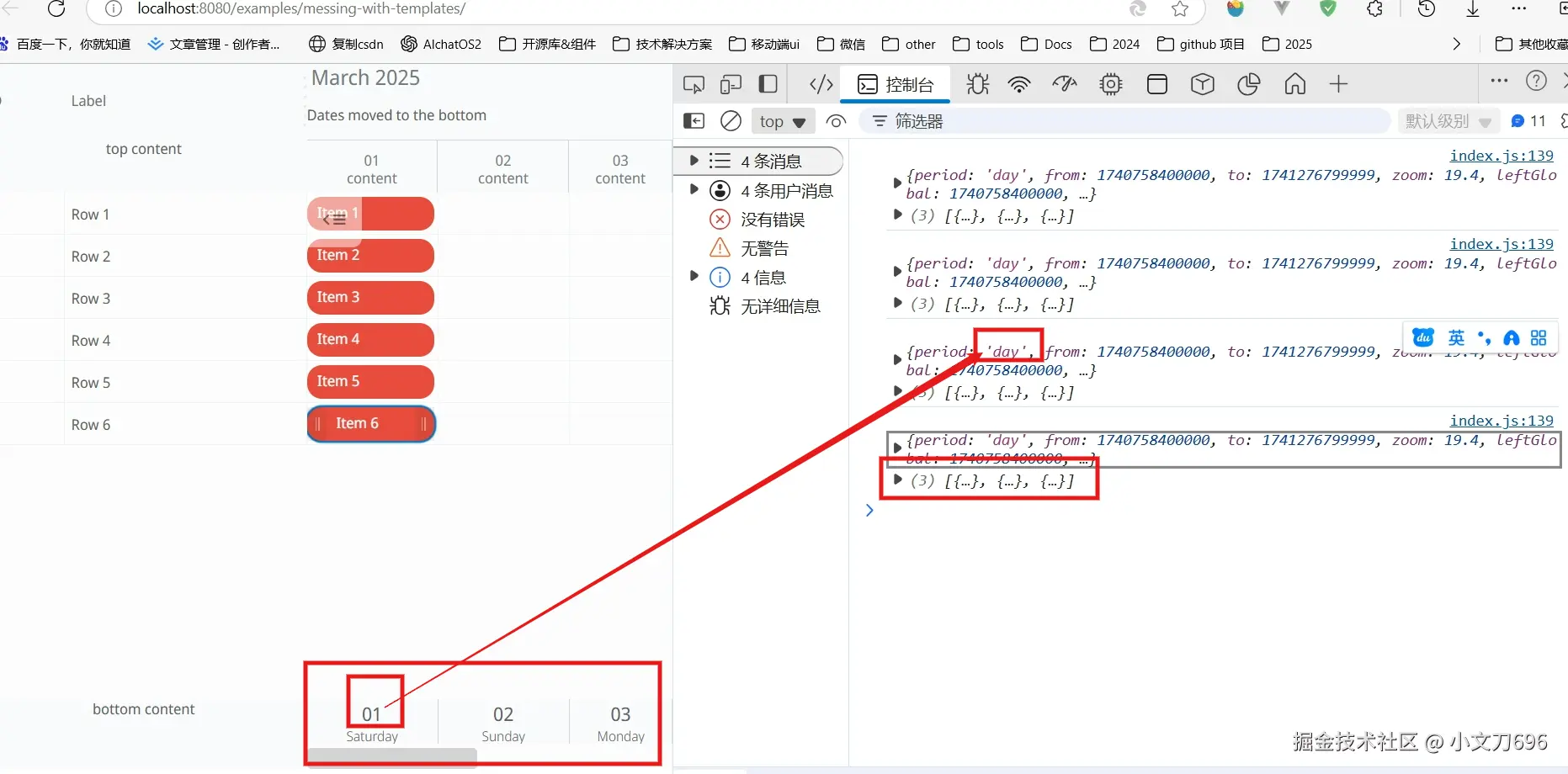
Task: Toggle IME punctuation mode button
Action: point(1484,338)
